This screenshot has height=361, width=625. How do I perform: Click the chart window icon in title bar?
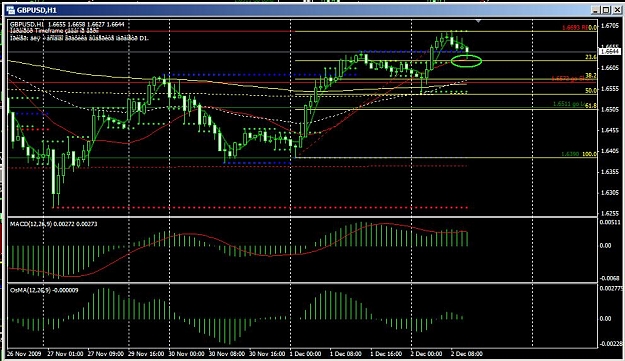pyautogui.click(x=11, y=10)
